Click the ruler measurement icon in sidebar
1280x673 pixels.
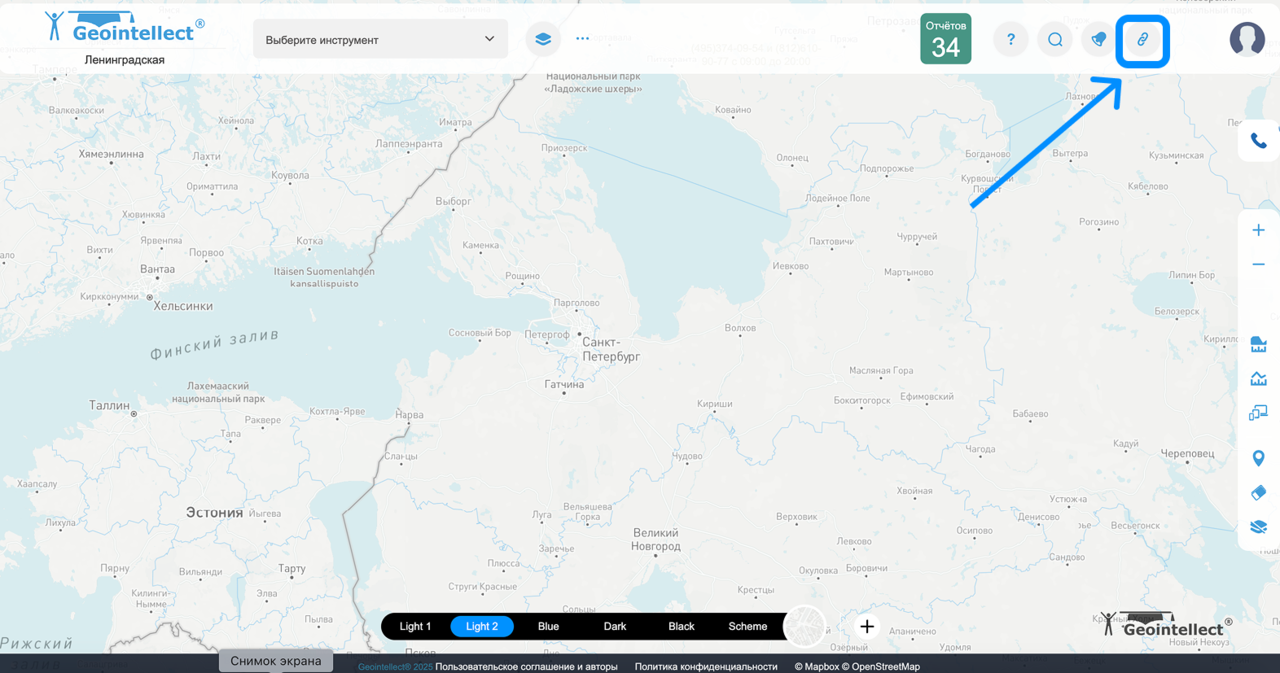1258,345
